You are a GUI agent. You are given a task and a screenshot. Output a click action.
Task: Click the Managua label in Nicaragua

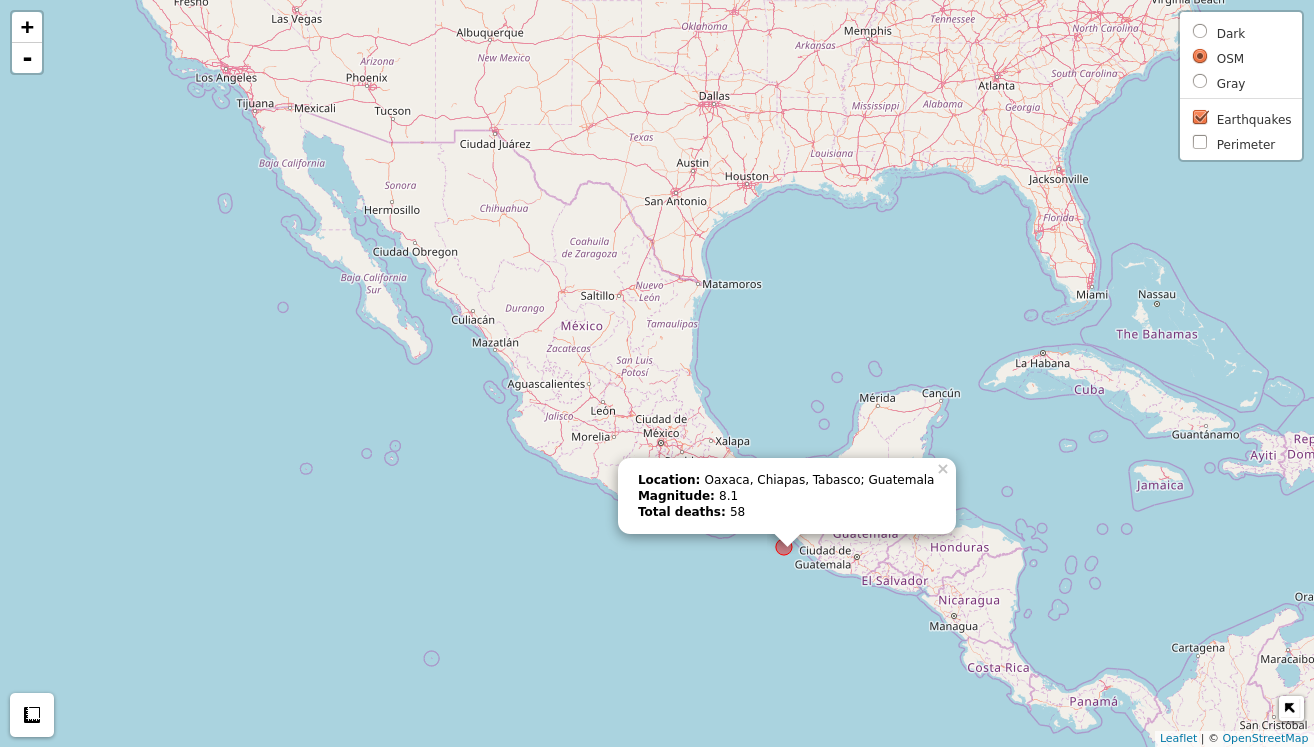tap(953, 627)
